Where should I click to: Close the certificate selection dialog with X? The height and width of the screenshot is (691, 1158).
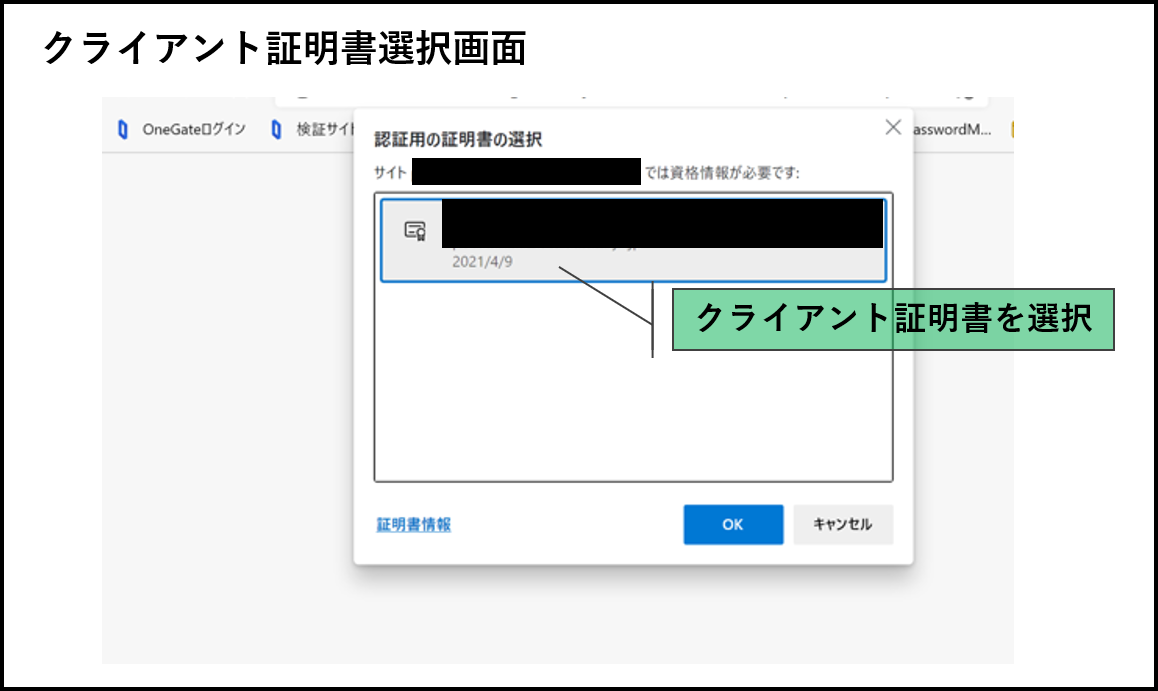pyautogui.click(x=893, y=127)
